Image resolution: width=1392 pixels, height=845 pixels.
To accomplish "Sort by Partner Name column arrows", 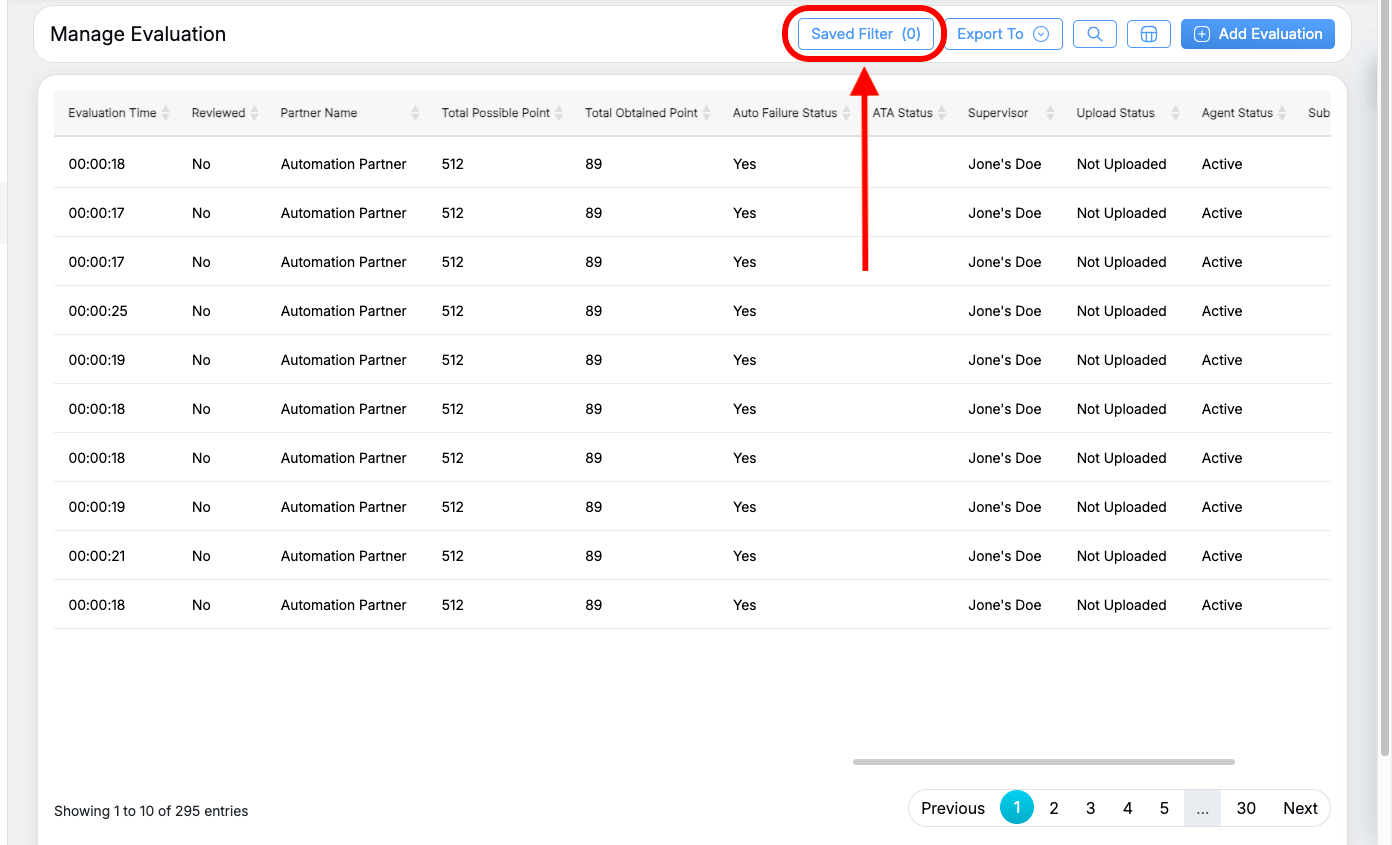I will 415,113.
